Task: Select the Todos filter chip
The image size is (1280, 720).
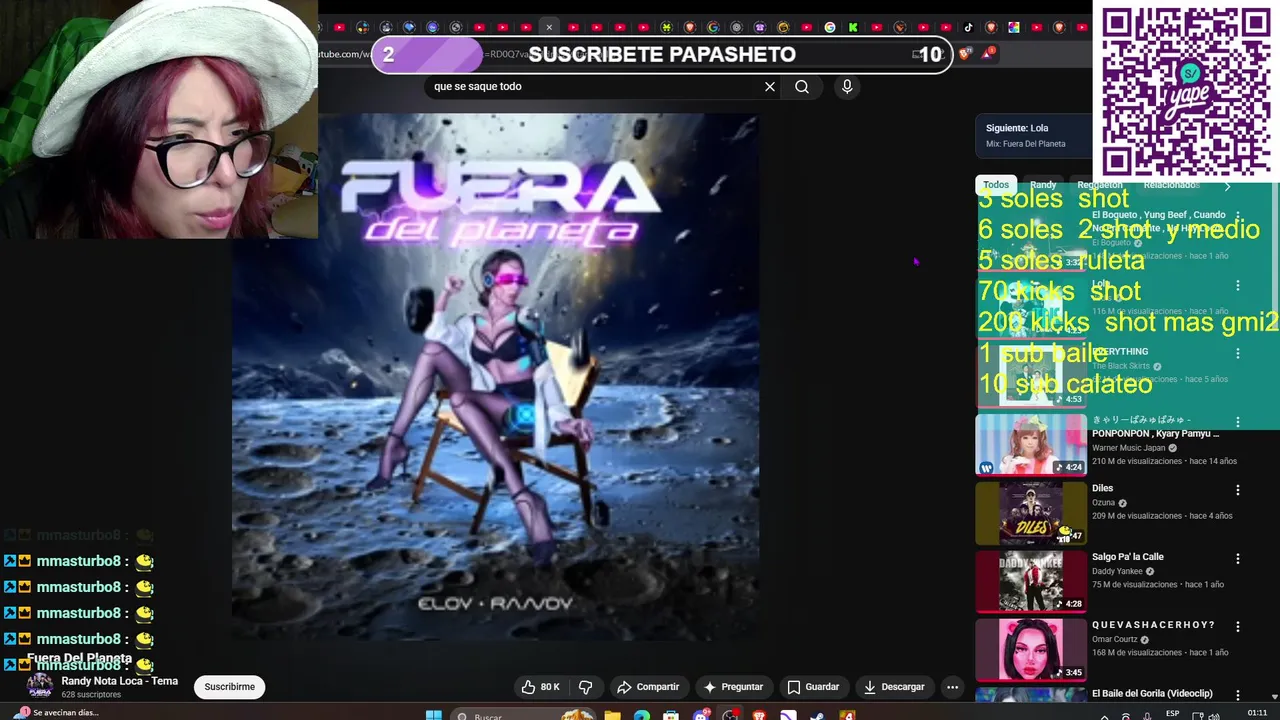Action: pyautogui.click(x=996, y=185)
